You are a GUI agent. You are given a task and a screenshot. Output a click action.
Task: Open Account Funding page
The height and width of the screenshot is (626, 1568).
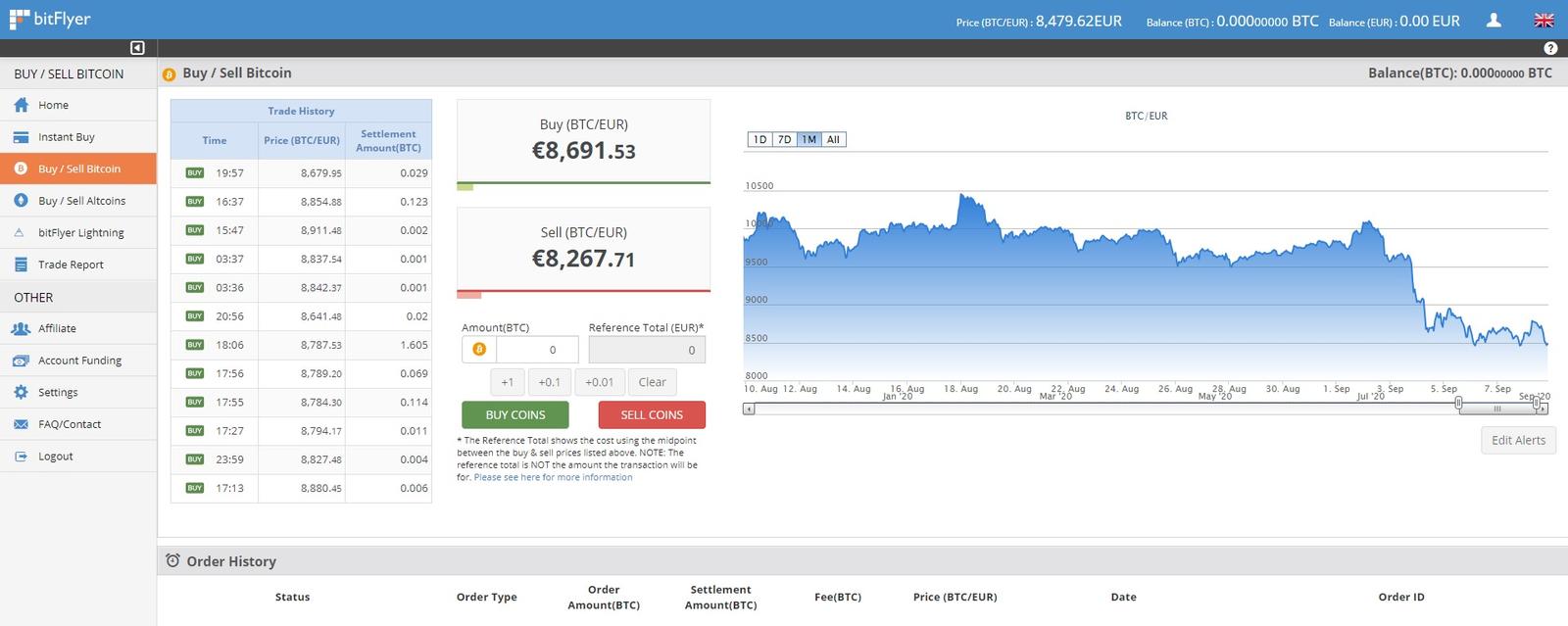[x=78, y=361]
